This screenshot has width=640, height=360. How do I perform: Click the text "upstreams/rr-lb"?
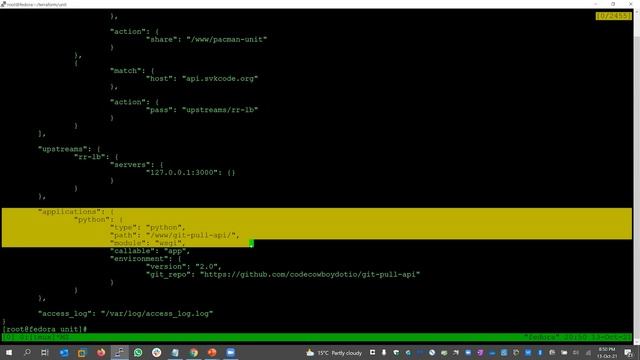(x=220, y=110)
